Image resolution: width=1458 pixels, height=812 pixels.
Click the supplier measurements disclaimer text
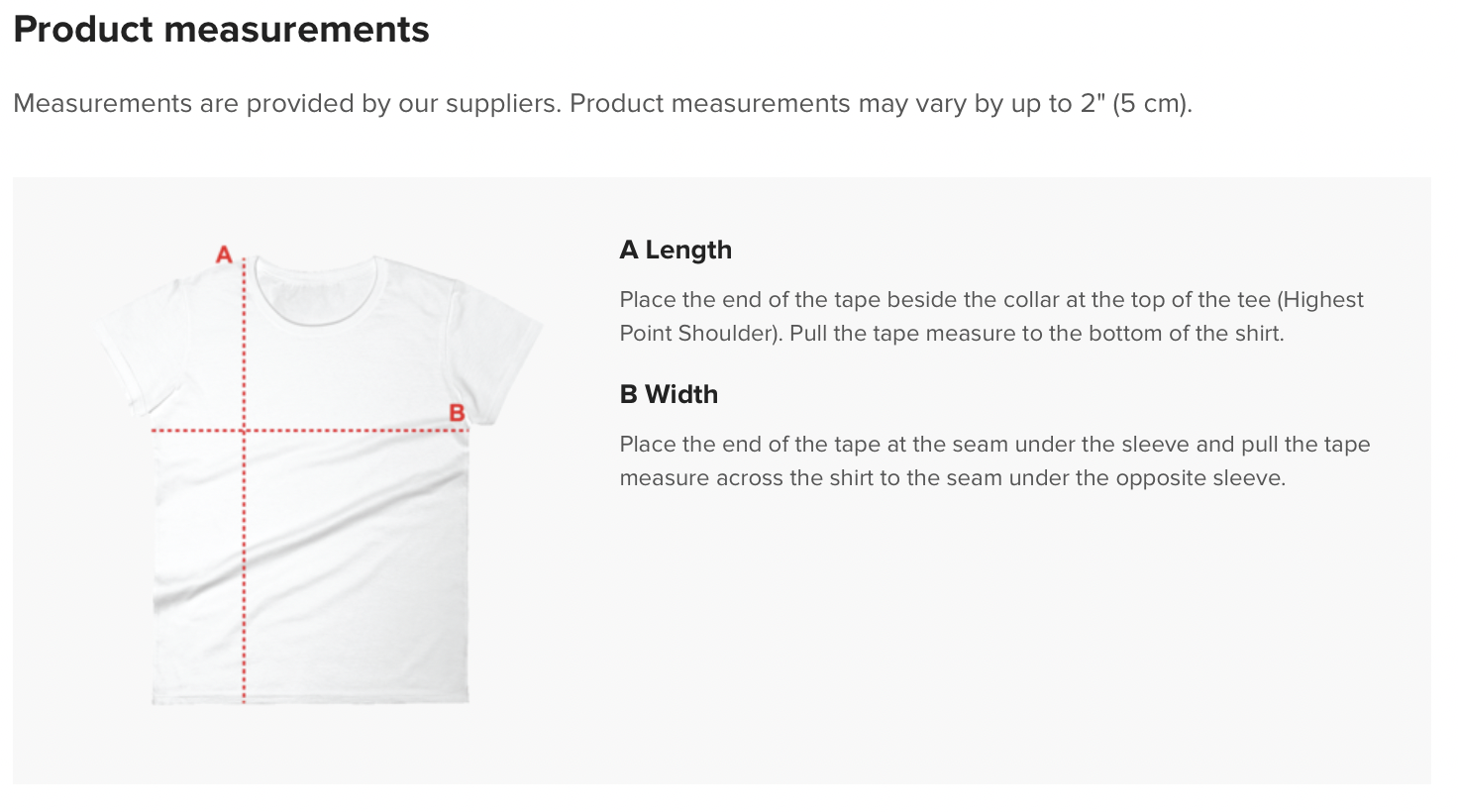coord(602,104)
